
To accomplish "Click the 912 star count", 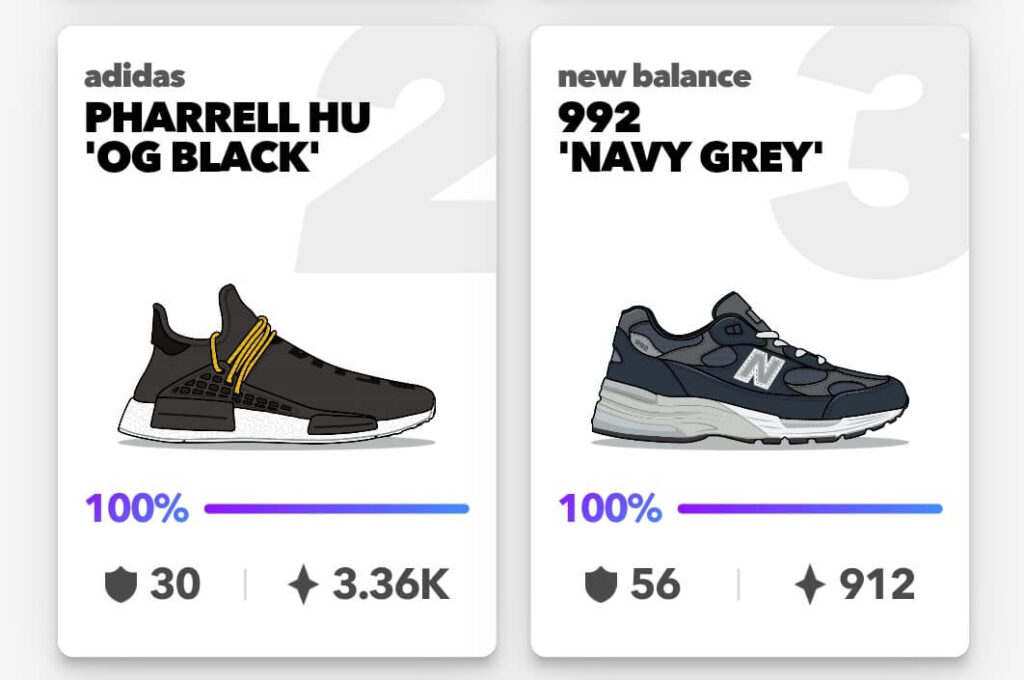I will (877, 584).
